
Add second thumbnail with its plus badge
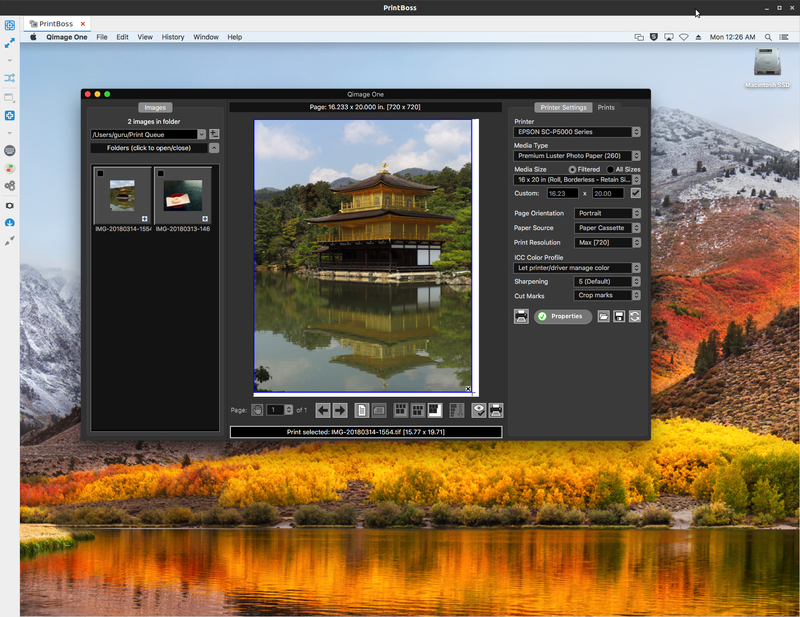tap(205, 219)
